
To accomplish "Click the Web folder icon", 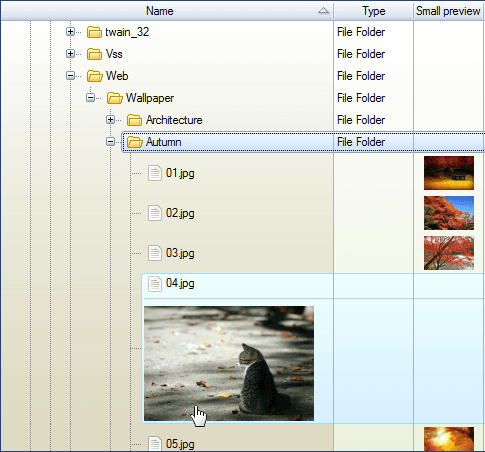I will click(94, 76).
